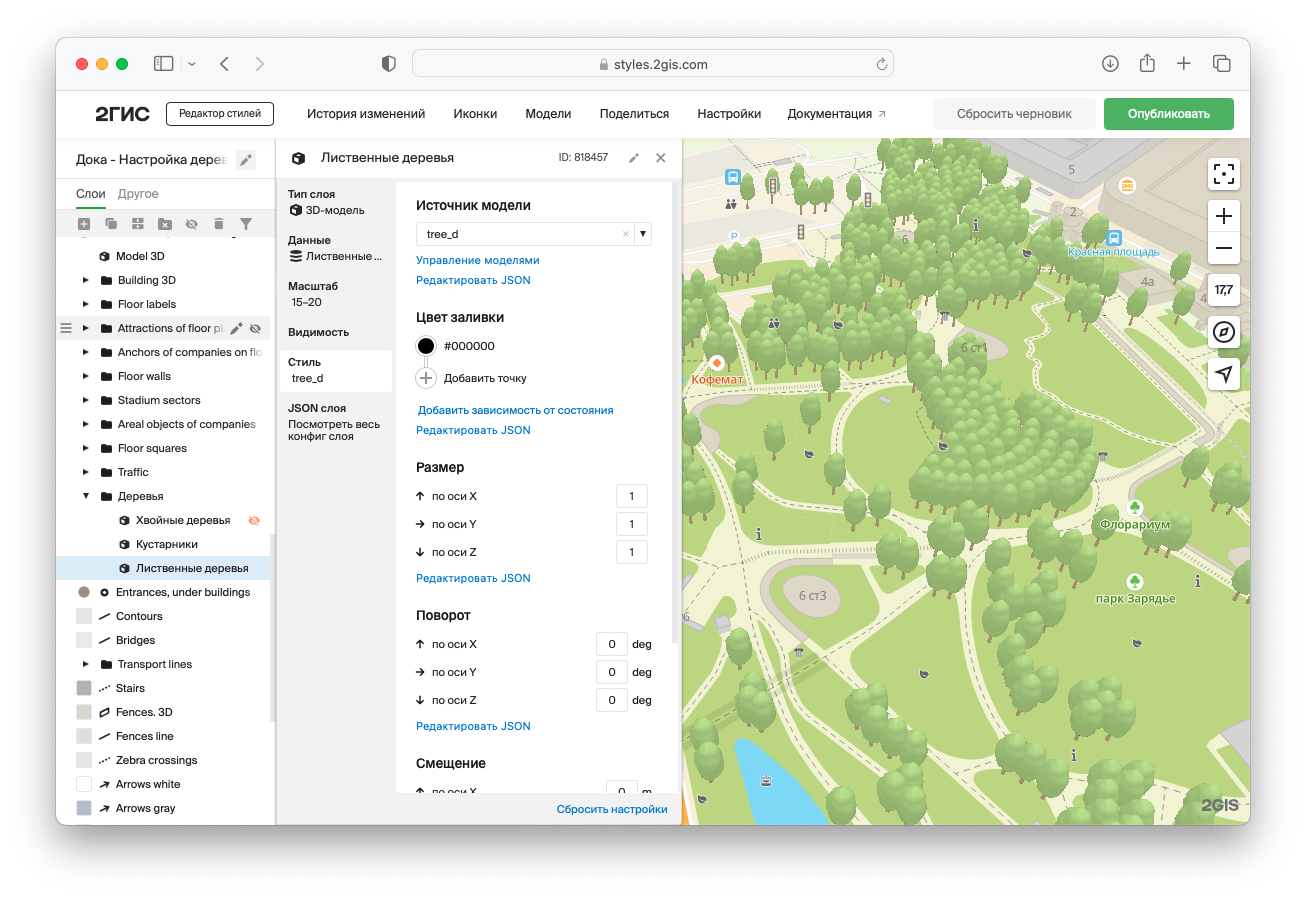The width and height of the screenshot is (1306, 899).
Task: Click the duplicate layer icon in layers toolbar
Action: coord(111,224)
